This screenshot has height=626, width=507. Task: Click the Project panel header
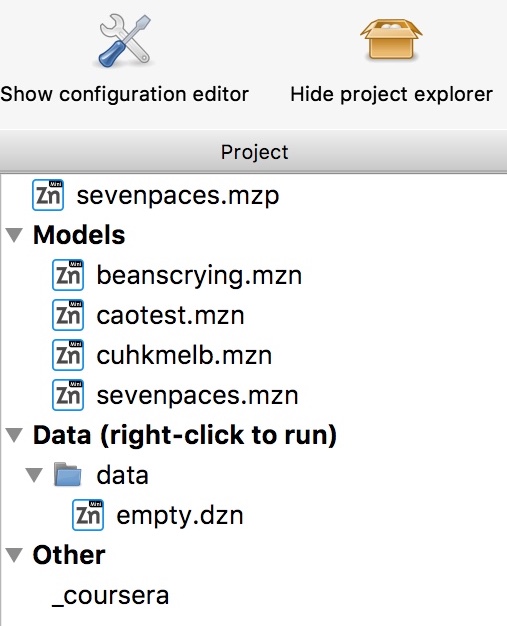pyautogui.click(x=254, y=152)
